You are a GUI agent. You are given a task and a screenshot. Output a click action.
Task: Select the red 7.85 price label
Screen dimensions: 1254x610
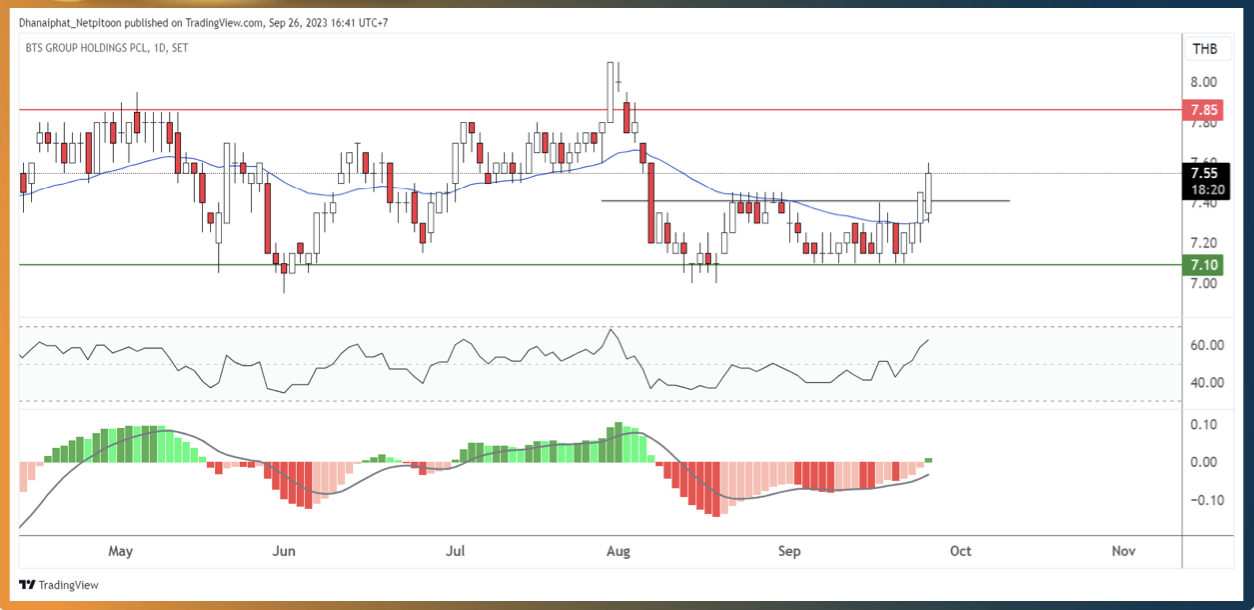(1204, 109)
